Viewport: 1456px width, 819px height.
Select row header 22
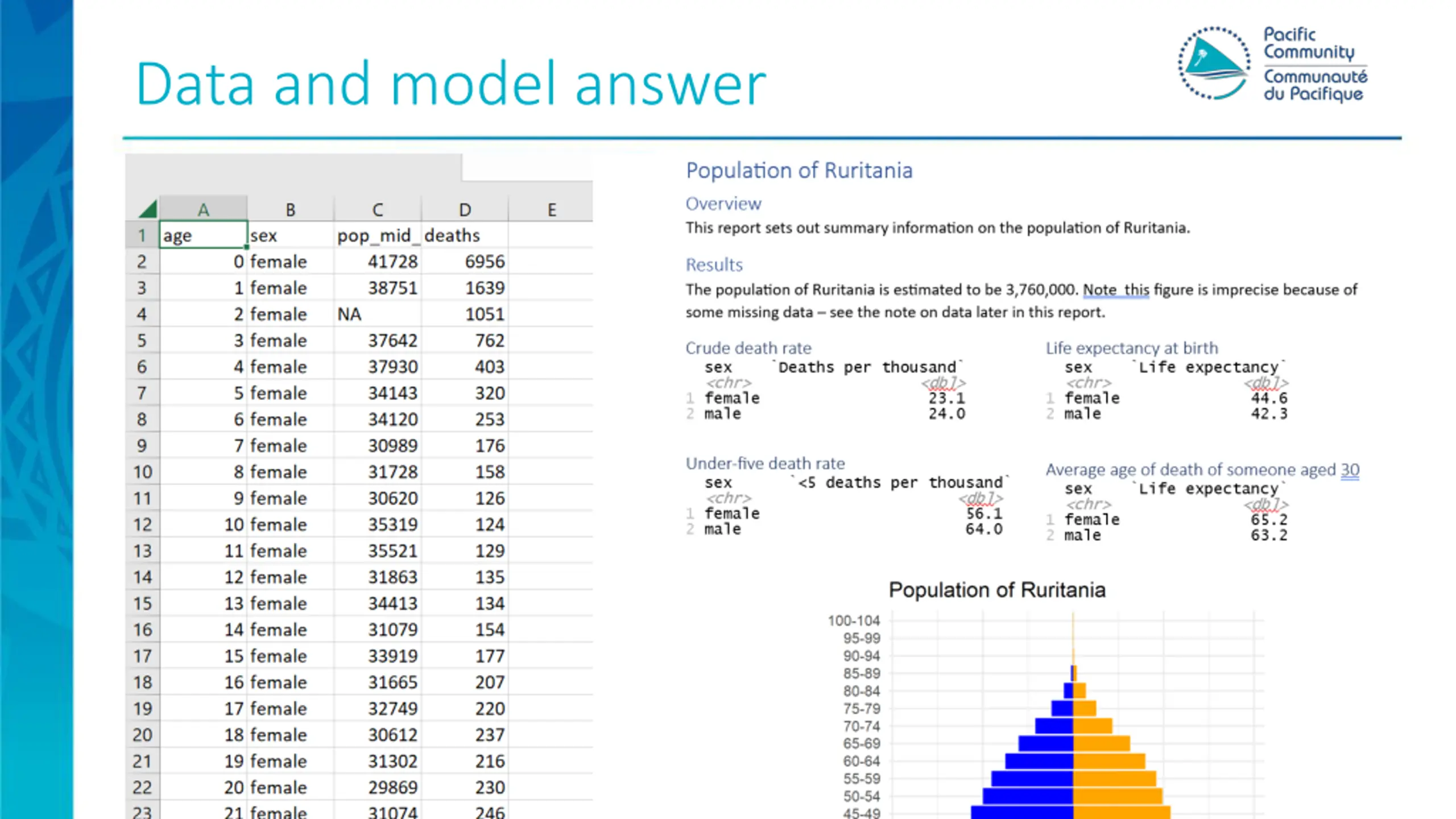pyautogui.click(x=142, y=787)
